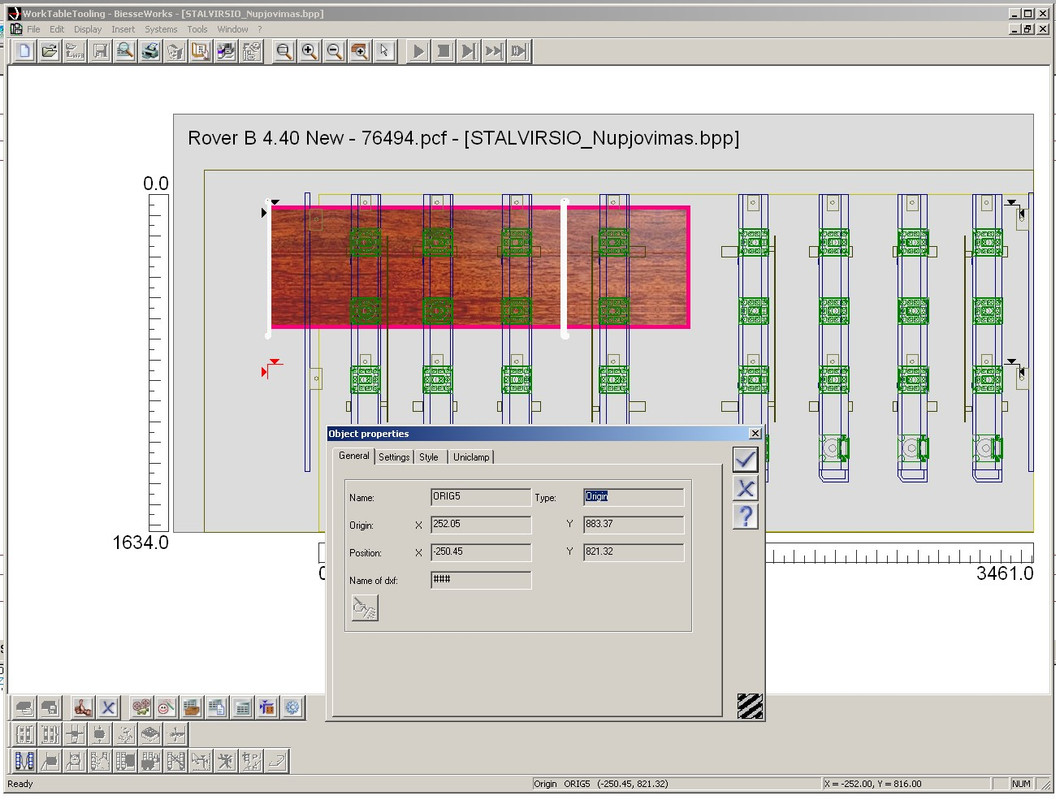The height and width of the screenshot is (800, 1056).
Task: Click the Origin X field 252.05
Action: click(x=481, y=525)
